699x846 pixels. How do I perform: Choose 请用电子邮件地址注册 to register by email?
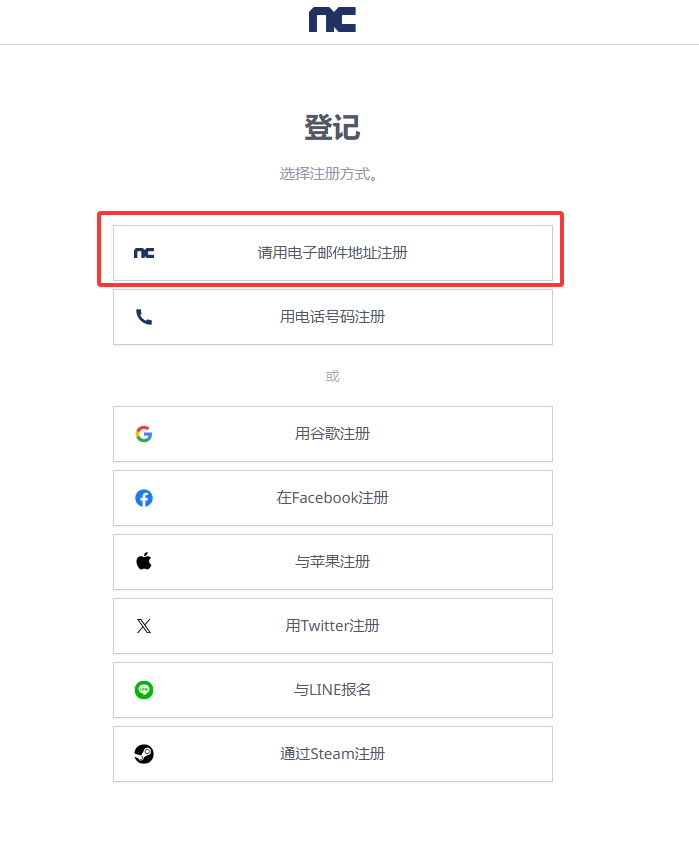(x=333, y=253)
